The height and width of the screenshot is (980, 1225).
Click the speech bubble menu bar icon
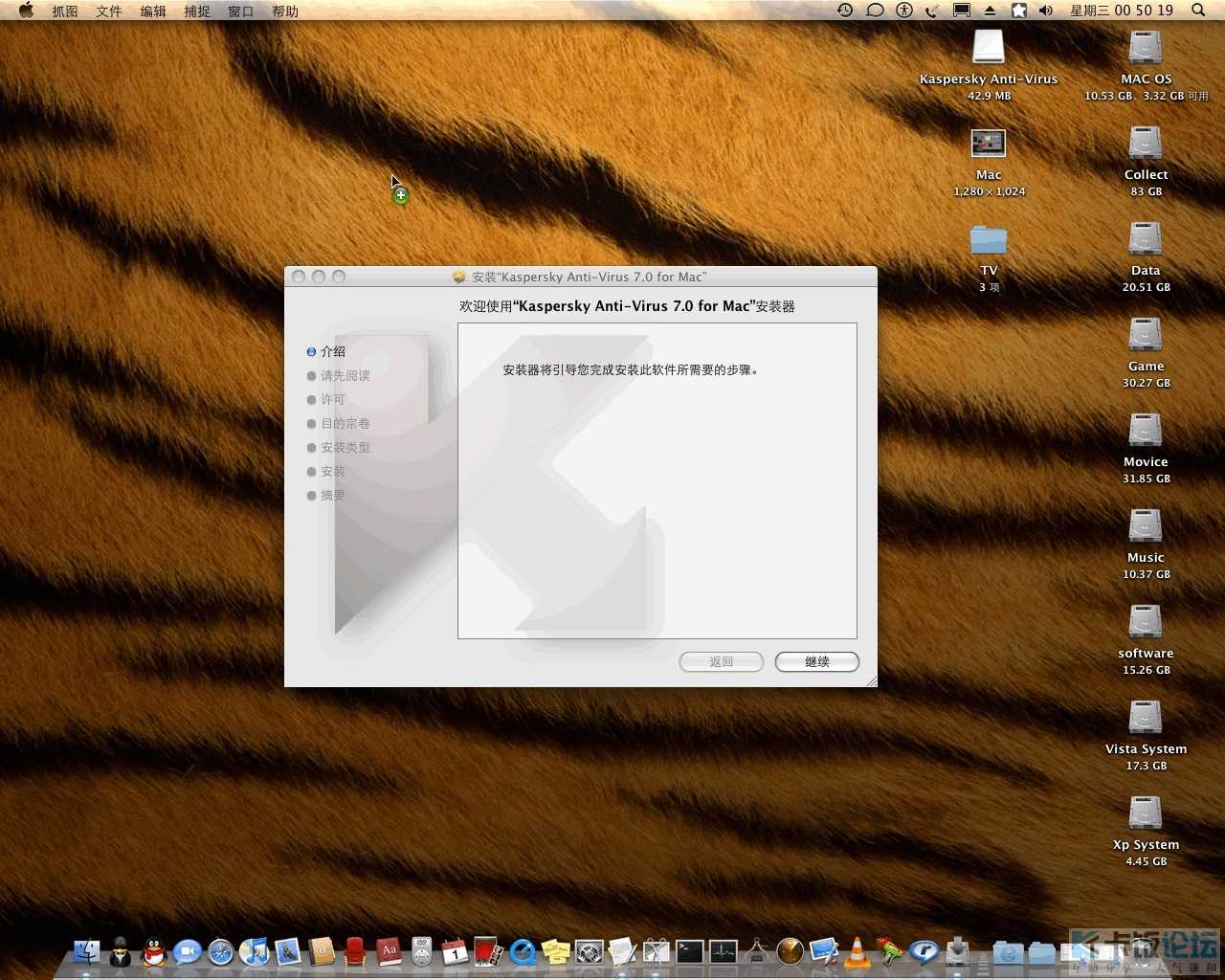pos(875,11)
